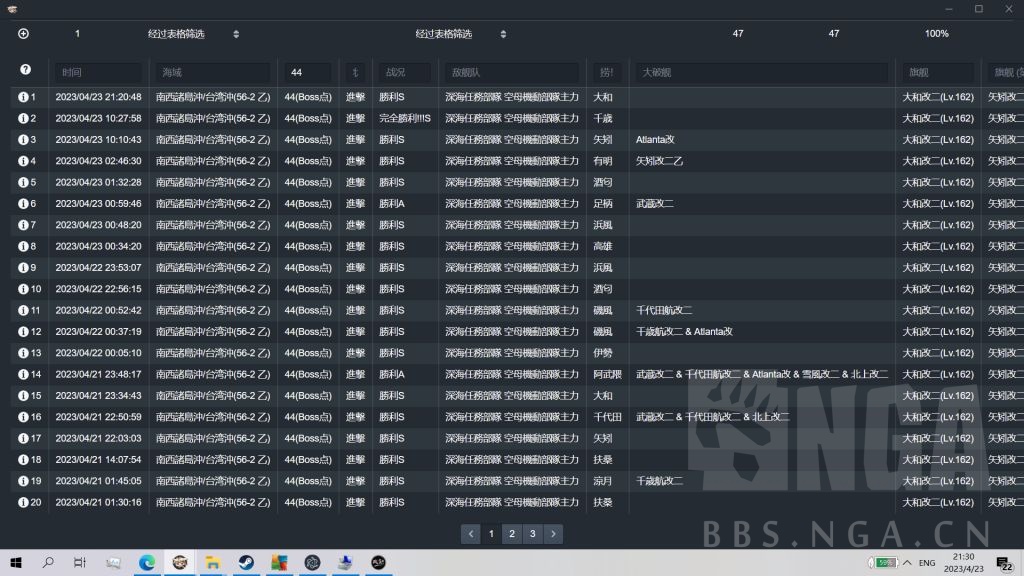Click the next page arrow button

554,534
